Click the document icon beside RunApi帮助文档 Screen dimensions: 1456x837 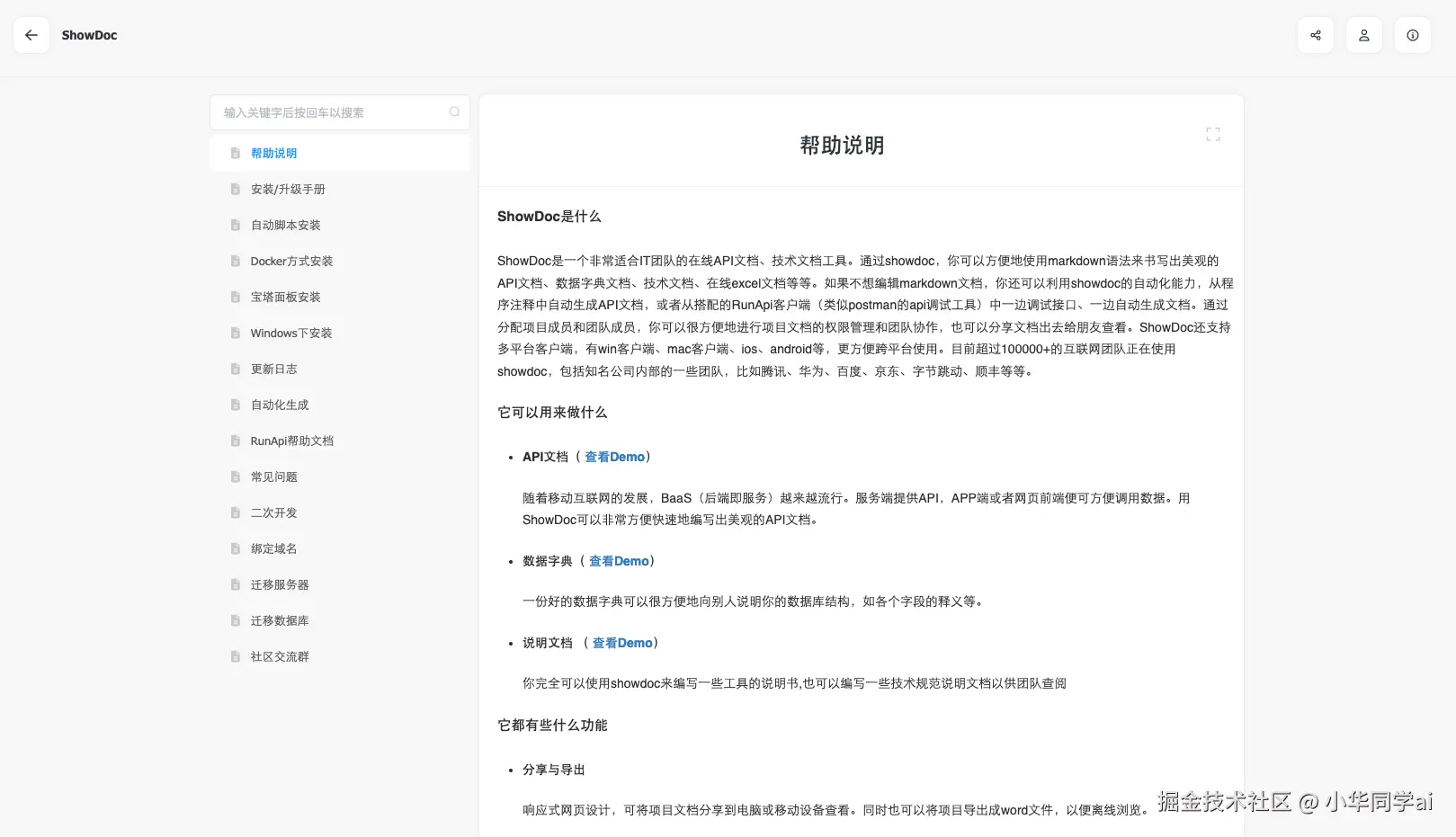(236, 441)
